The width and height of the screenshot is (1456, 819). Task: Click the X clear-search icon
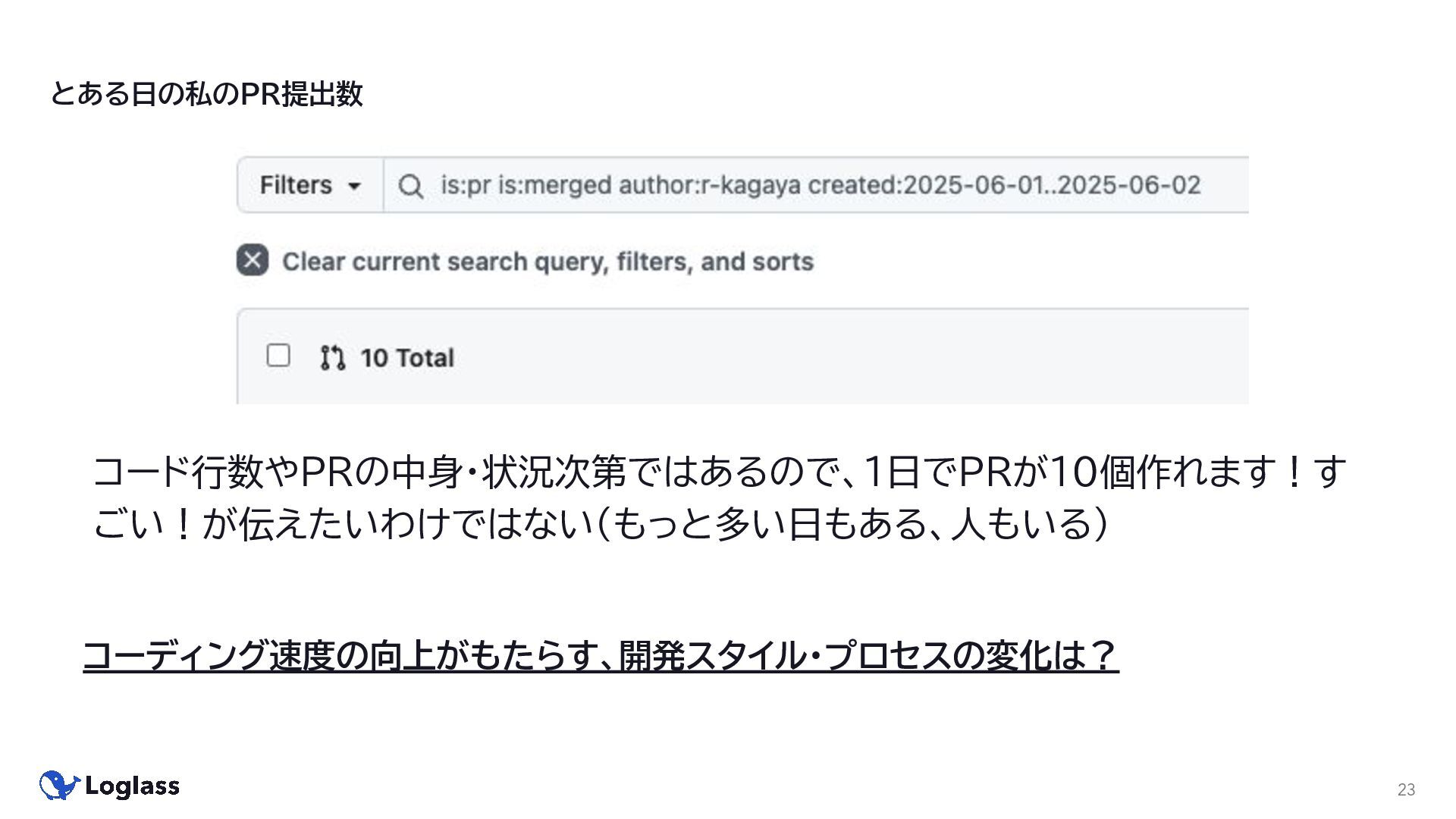coord(253,260)
